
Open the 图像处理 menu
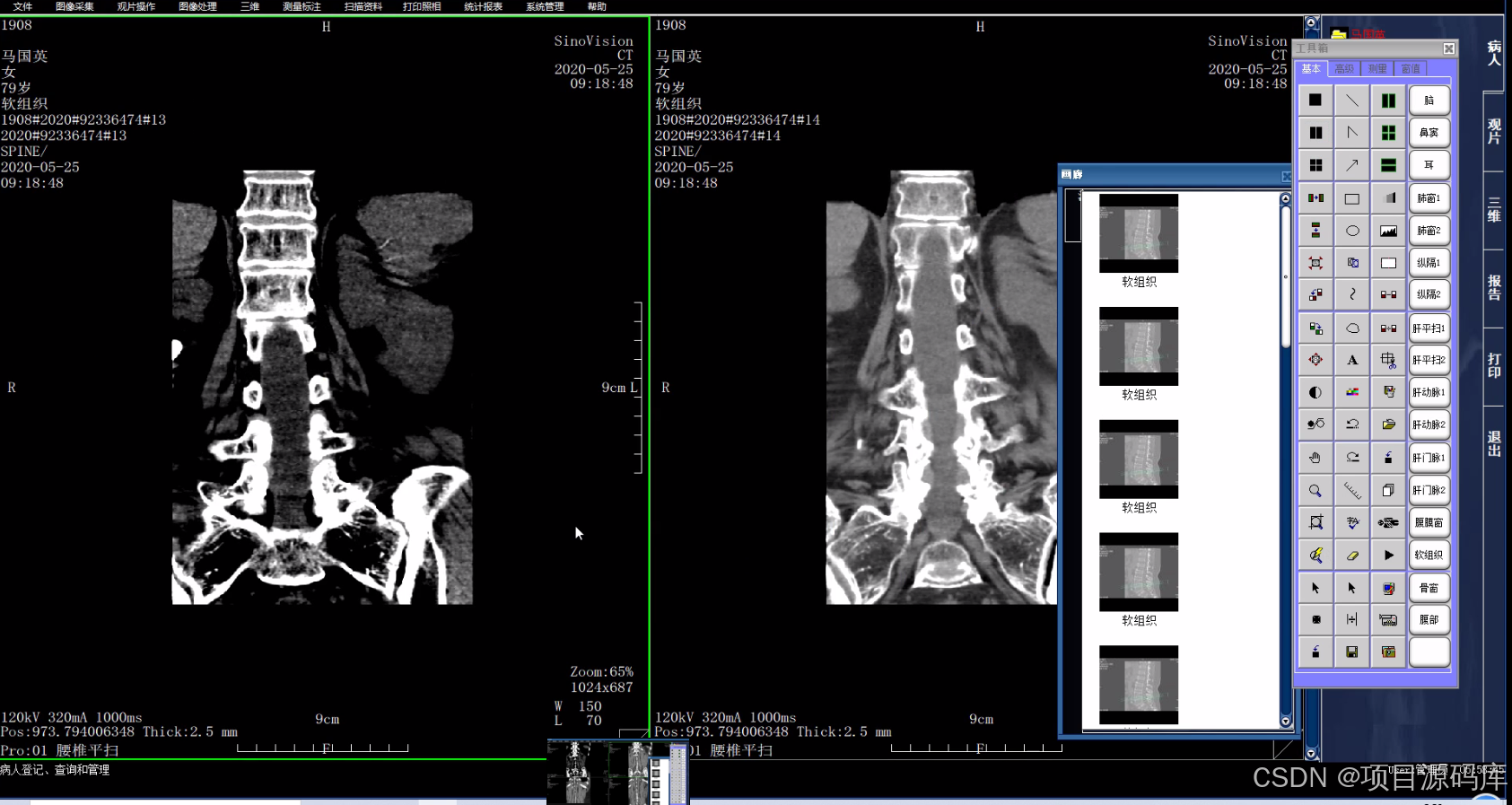[197, 6]
